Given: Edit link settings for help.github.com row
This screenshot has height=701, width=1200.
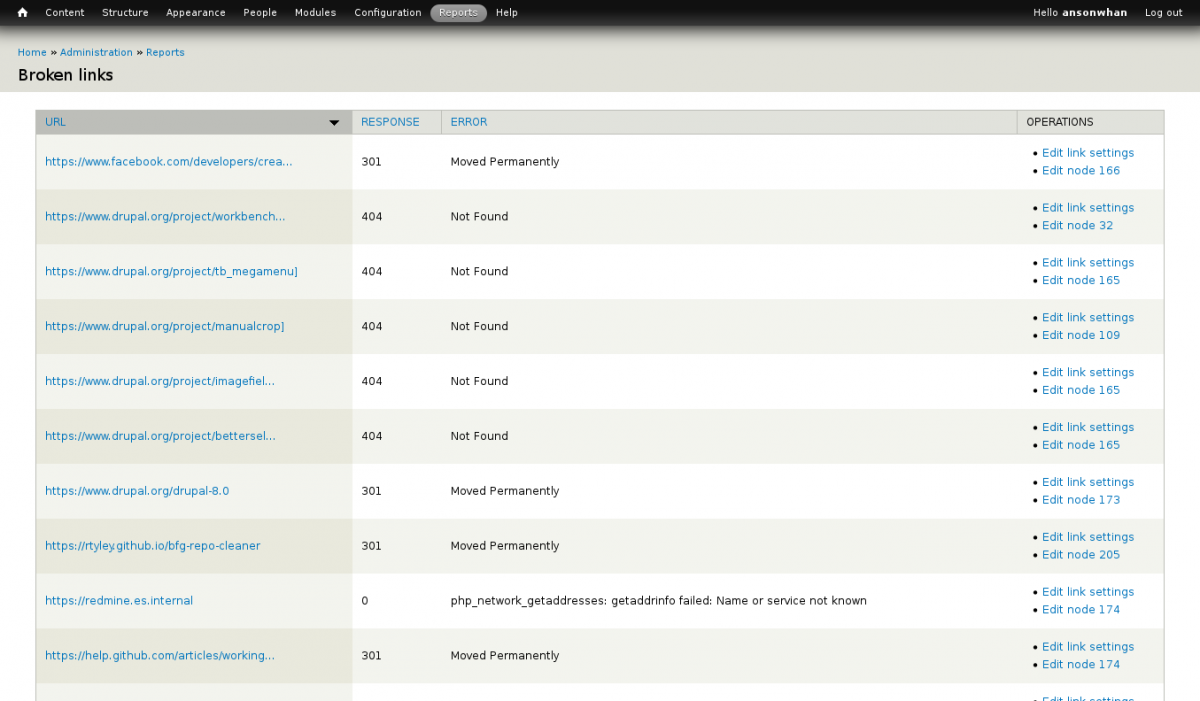Looking at the screenshot, I should (x=1088, y=648).
